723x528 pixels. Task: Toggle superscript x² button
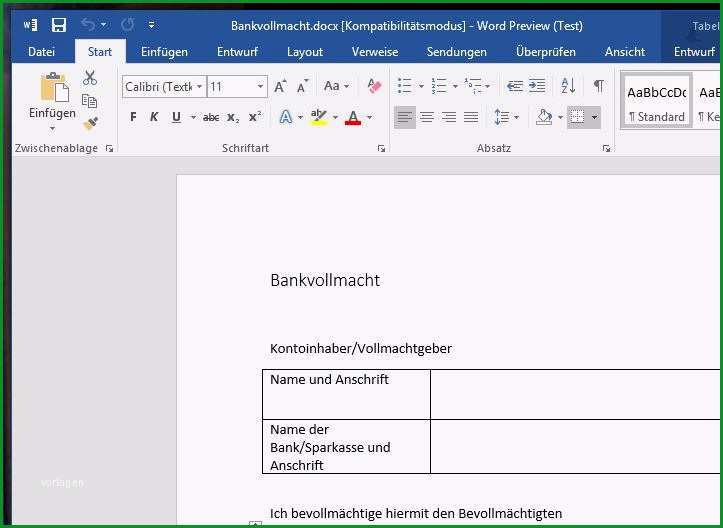pyautogui.click(x=255, y=117)
